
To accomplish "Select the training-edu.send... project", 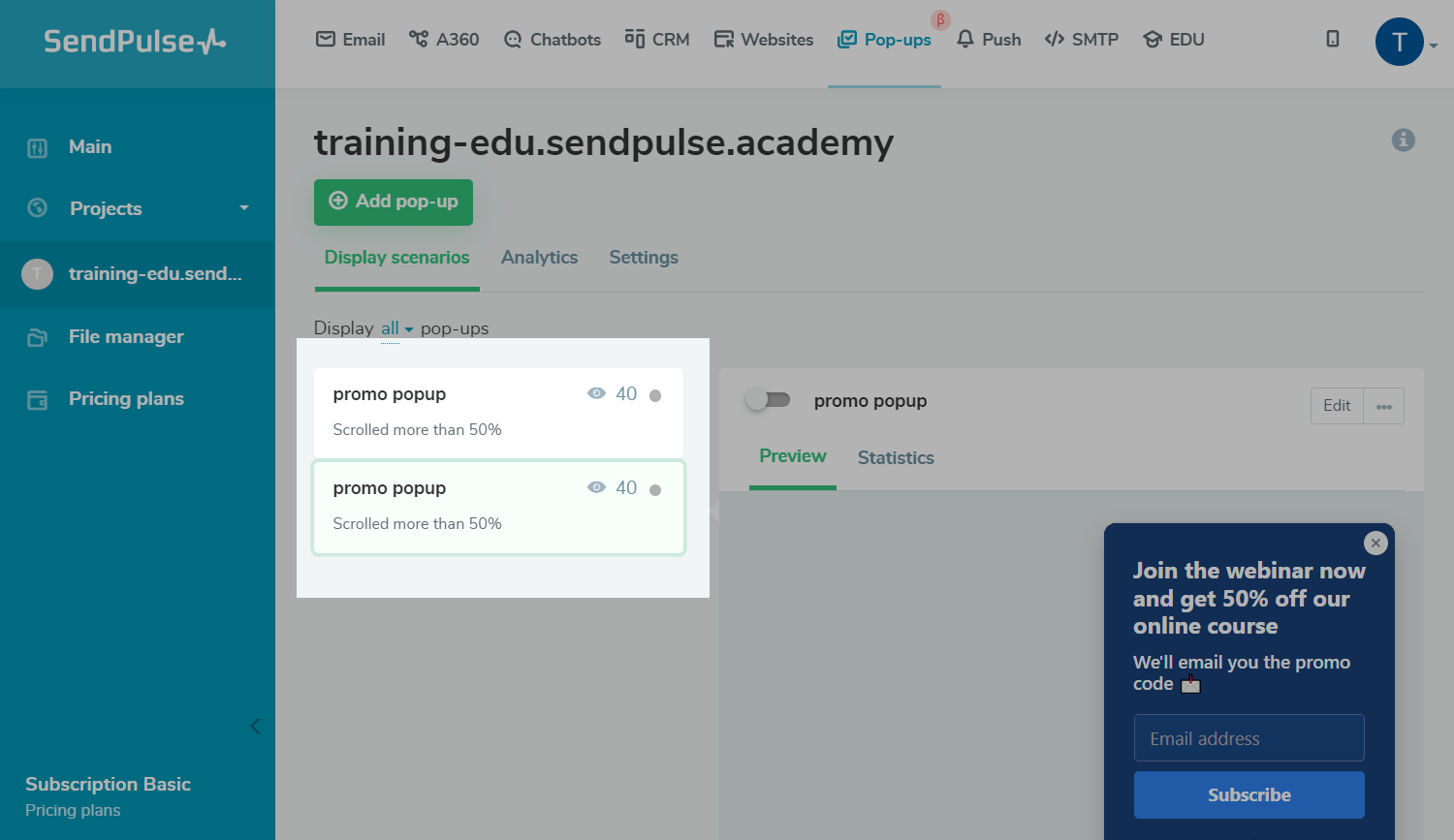I will pos(137,274).
